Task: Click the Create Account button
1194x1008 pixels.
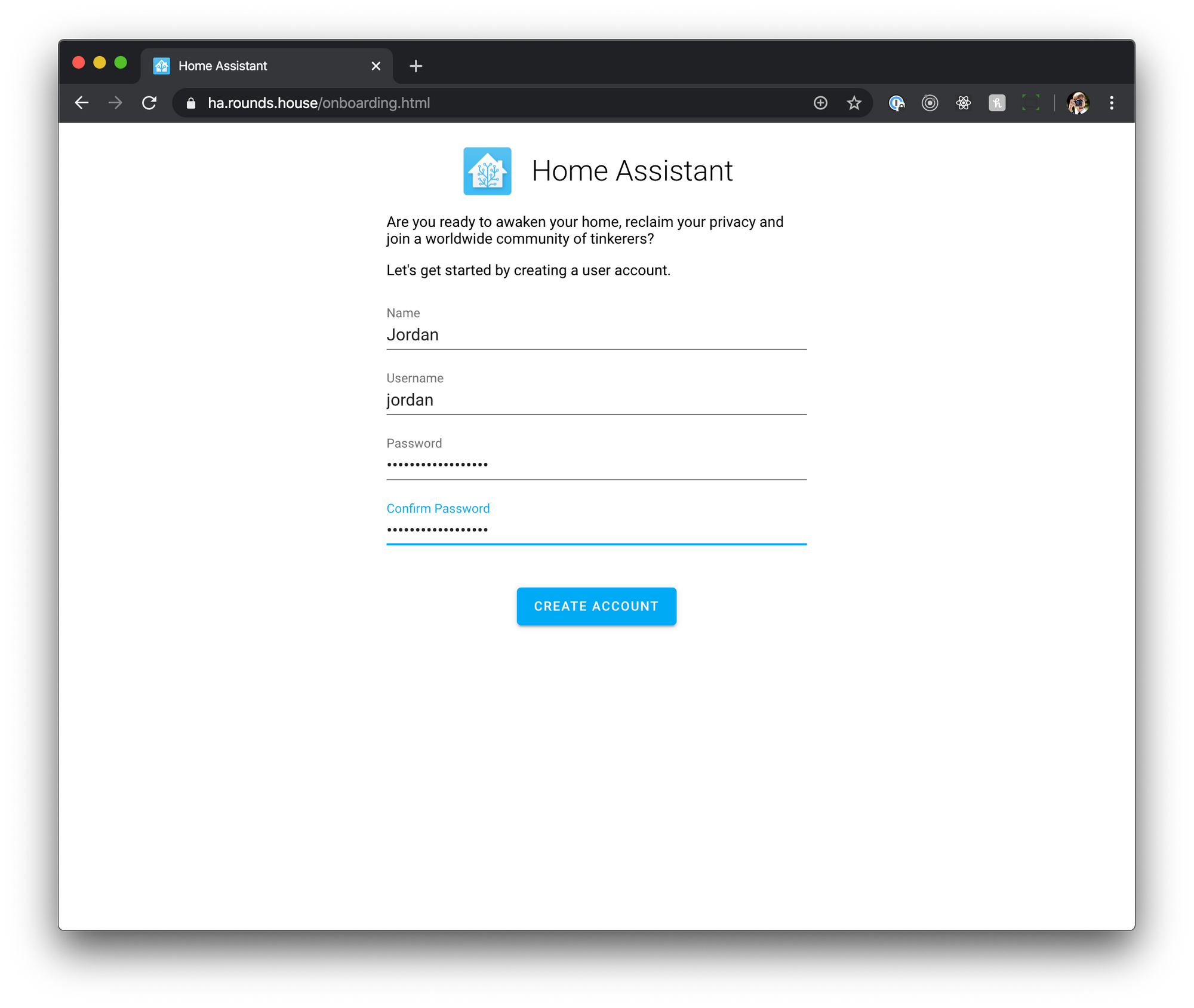Action: click(596, 606)
